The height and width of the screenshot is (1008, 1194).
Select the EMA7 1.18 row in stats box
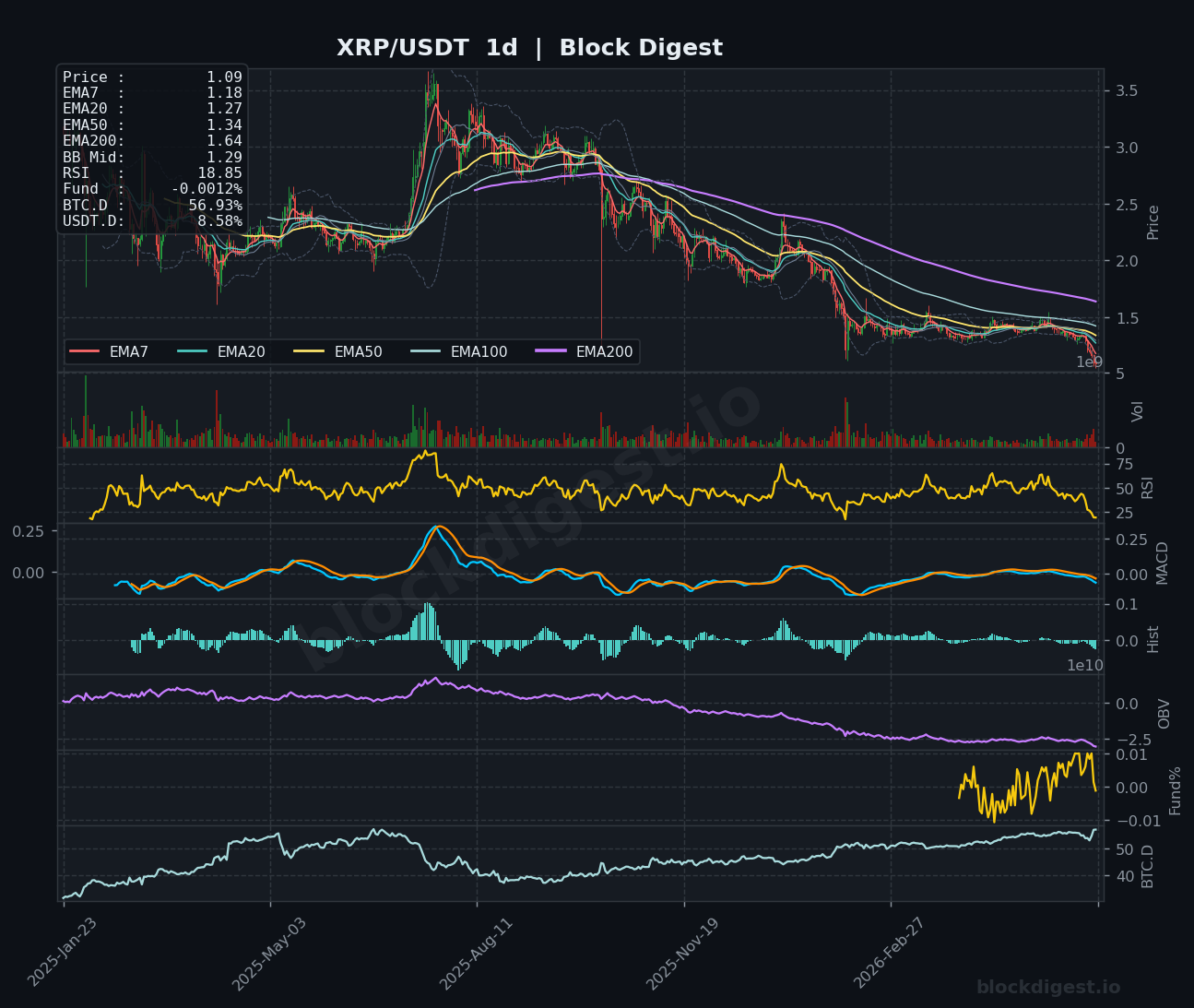[x=152, y=93]
